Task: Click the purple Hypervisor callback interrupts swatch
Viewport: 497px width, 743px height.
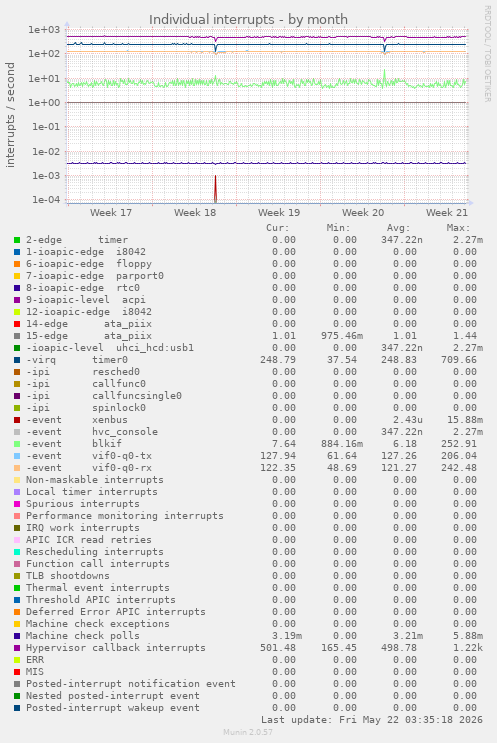Action: tap(17, 648)
